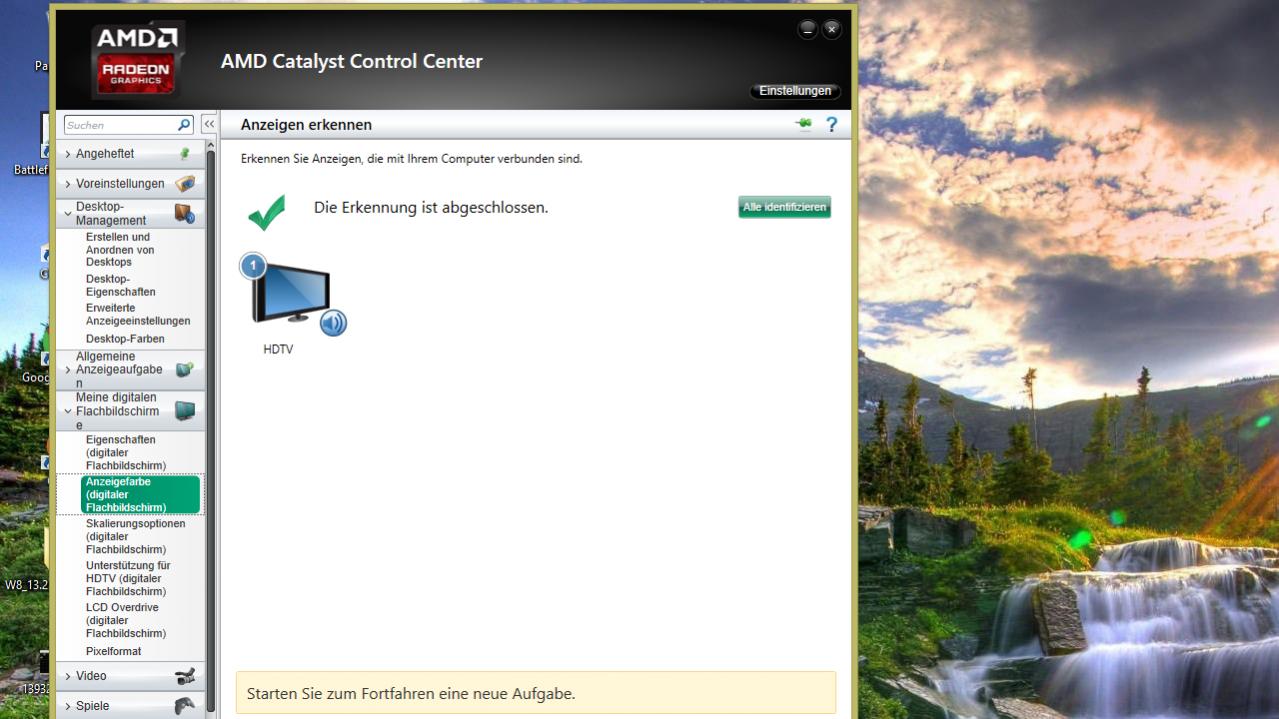Open the Pixelformat page
The width and height of the screenshot is (1279, 719).
point(113,651)
